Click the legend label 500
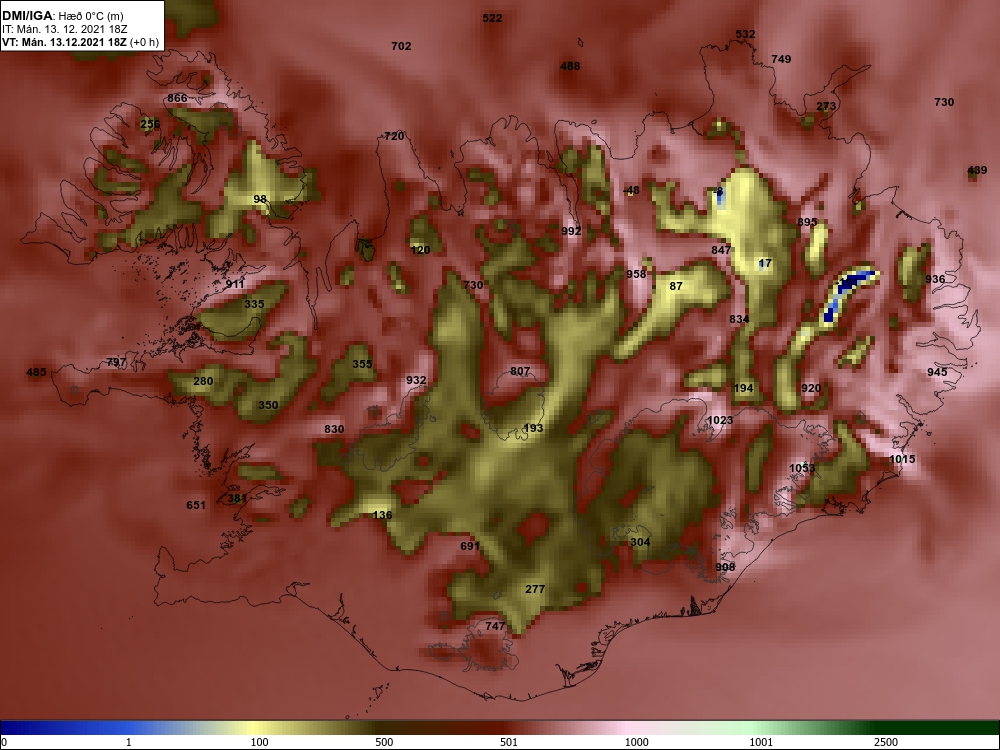The height and width of the screenshot is (750, 1000). click(x=384, y=743)
